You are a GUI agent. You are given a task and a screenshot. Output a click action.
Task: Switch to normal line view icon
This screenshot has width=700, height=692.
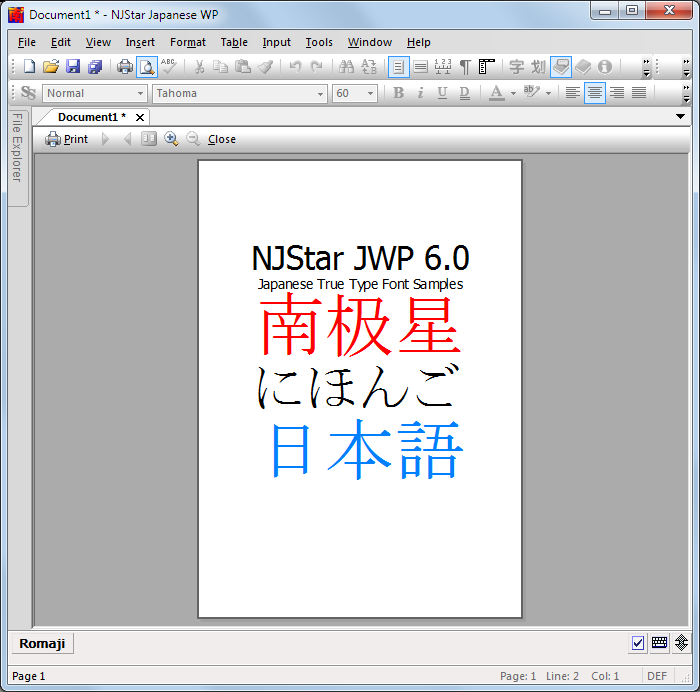[x=421, y=67]
